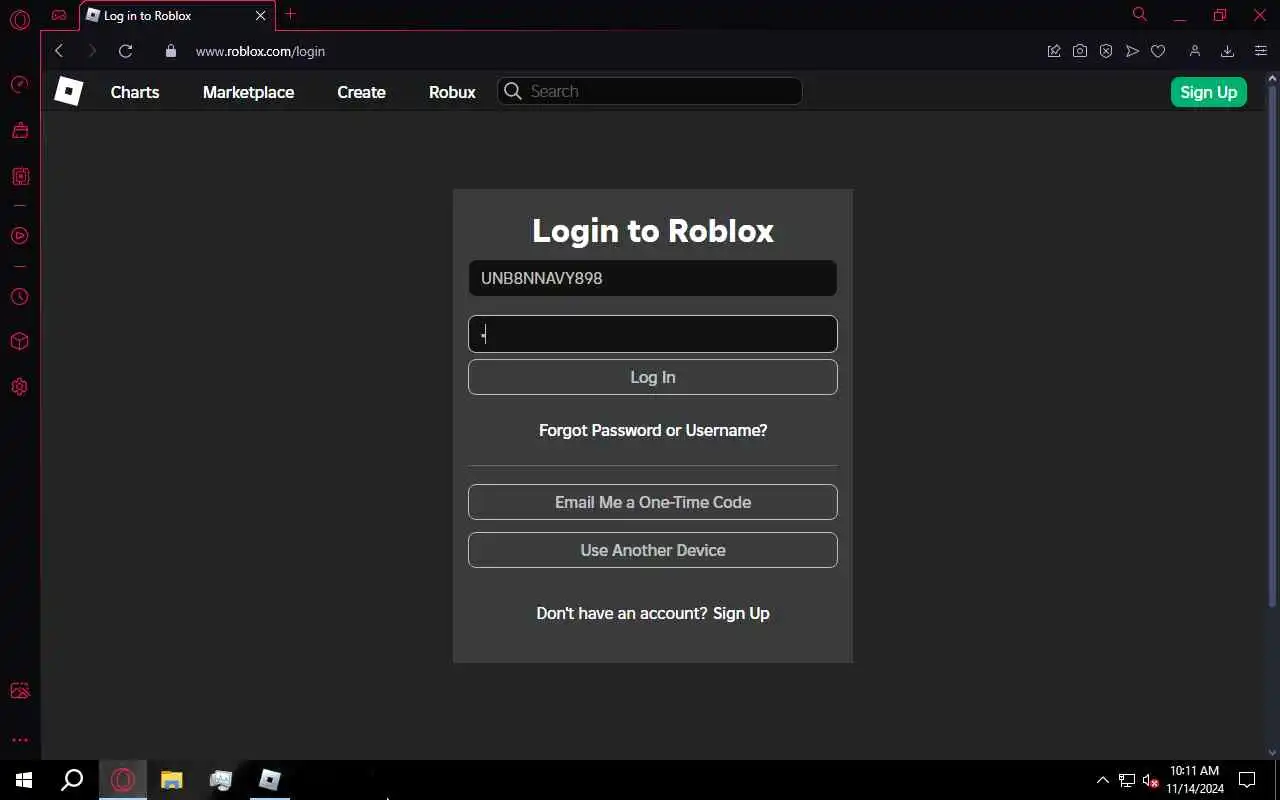Take a snapshot with the camera icon
This screenshot has width=1280, height=800.
pyautogui.click(x=1080, y=51)
